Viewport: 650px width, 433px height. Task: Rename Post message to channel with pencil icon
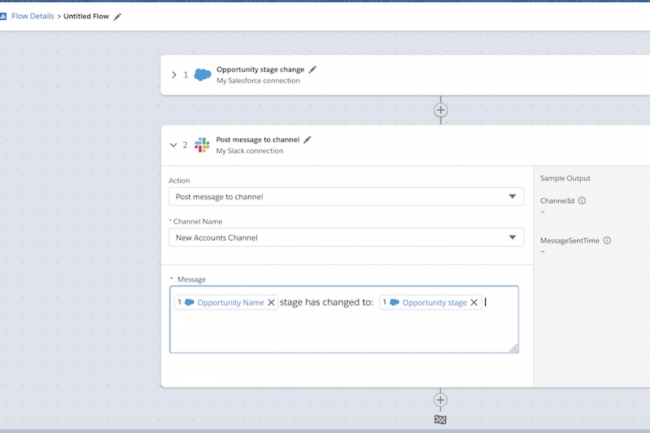[307, 140]
